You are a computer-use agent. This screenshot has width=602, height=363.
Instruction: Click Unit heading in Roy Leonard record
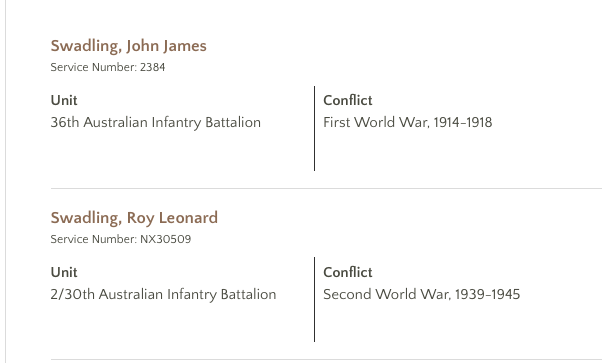pyautogui.click(x=64, y=272)
